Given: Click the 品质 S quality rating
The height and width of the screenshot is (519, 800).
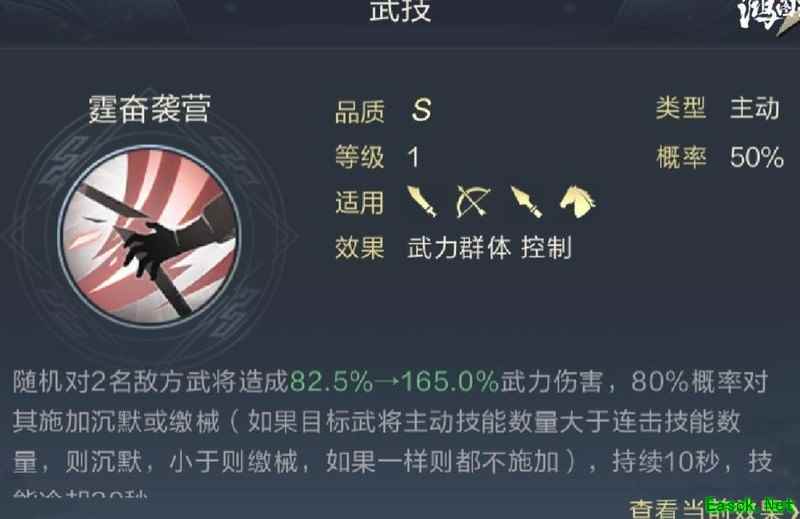Looking at the screenshot, I should click(421, 110).
